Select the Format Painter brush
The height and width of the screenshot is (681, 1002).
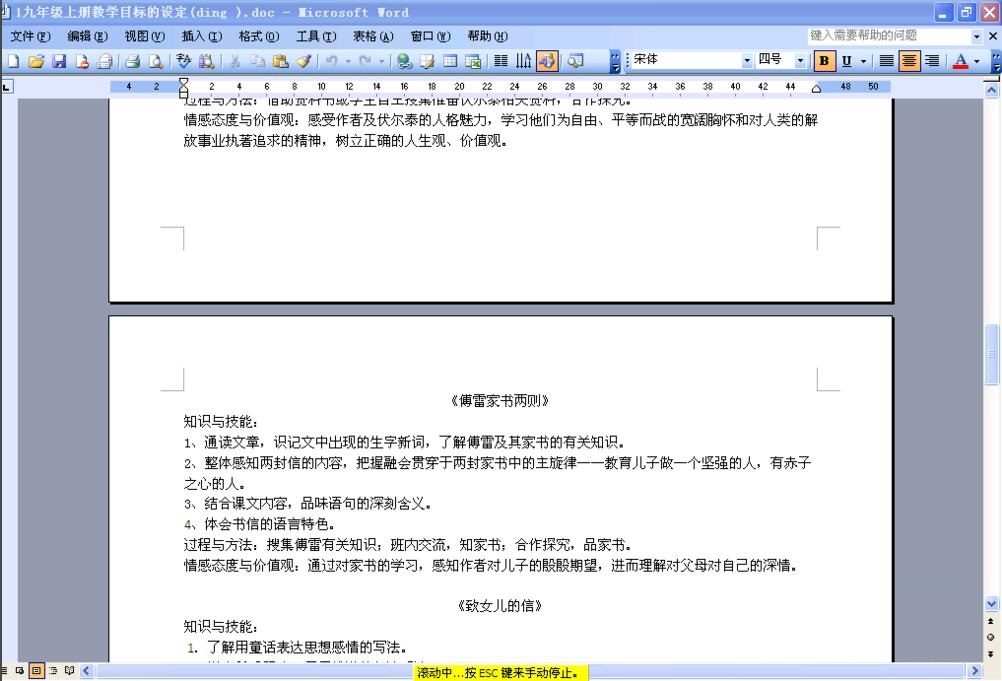[304, 61]
